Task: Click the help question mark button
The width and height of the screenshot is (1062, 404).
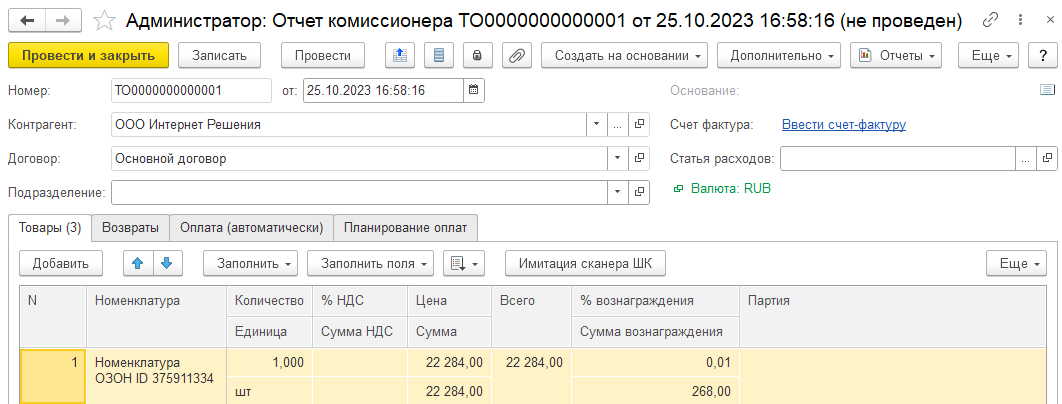Action: [x=1040, y=56]
